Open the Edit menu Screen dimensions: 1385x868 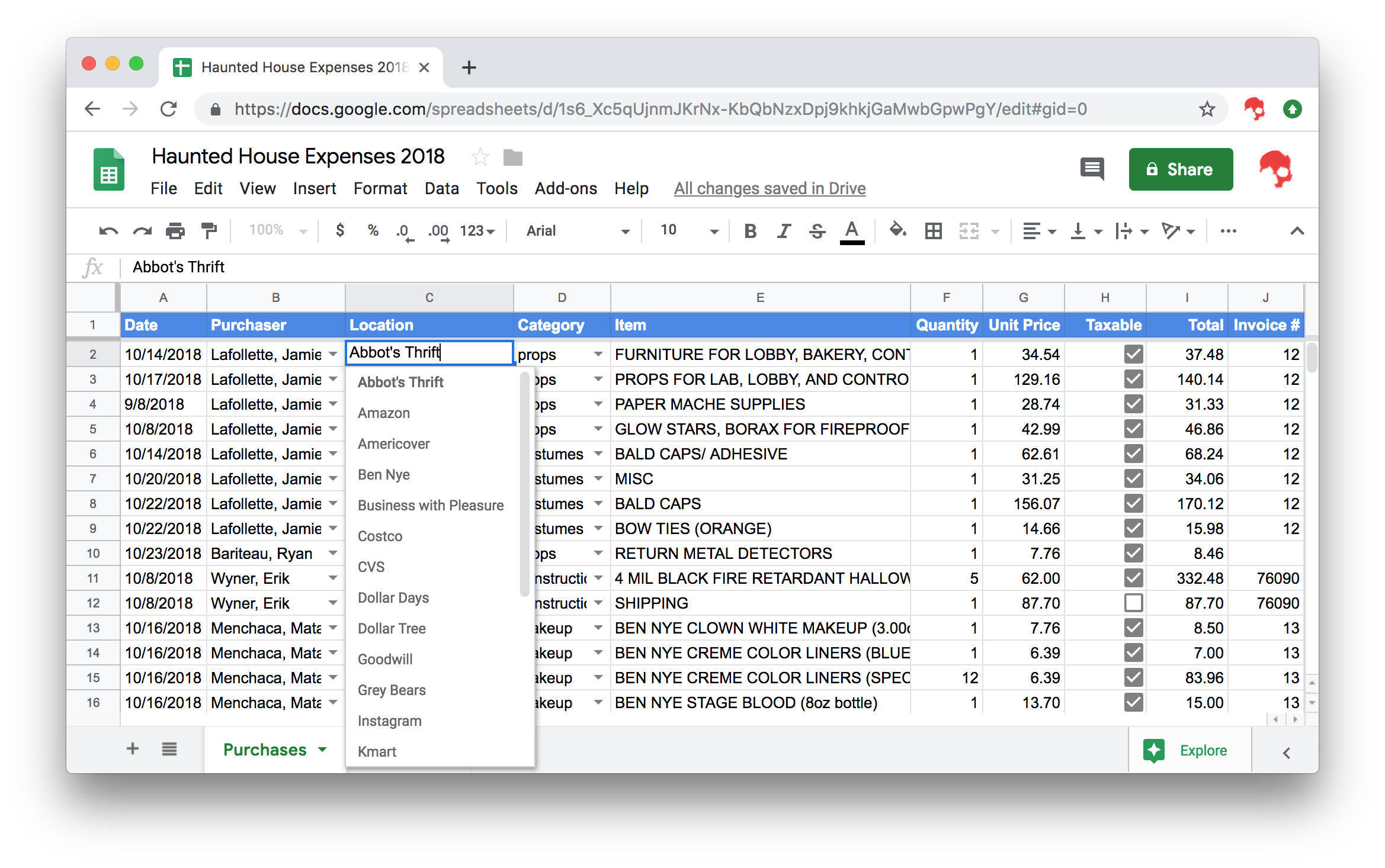click(208, 188)
